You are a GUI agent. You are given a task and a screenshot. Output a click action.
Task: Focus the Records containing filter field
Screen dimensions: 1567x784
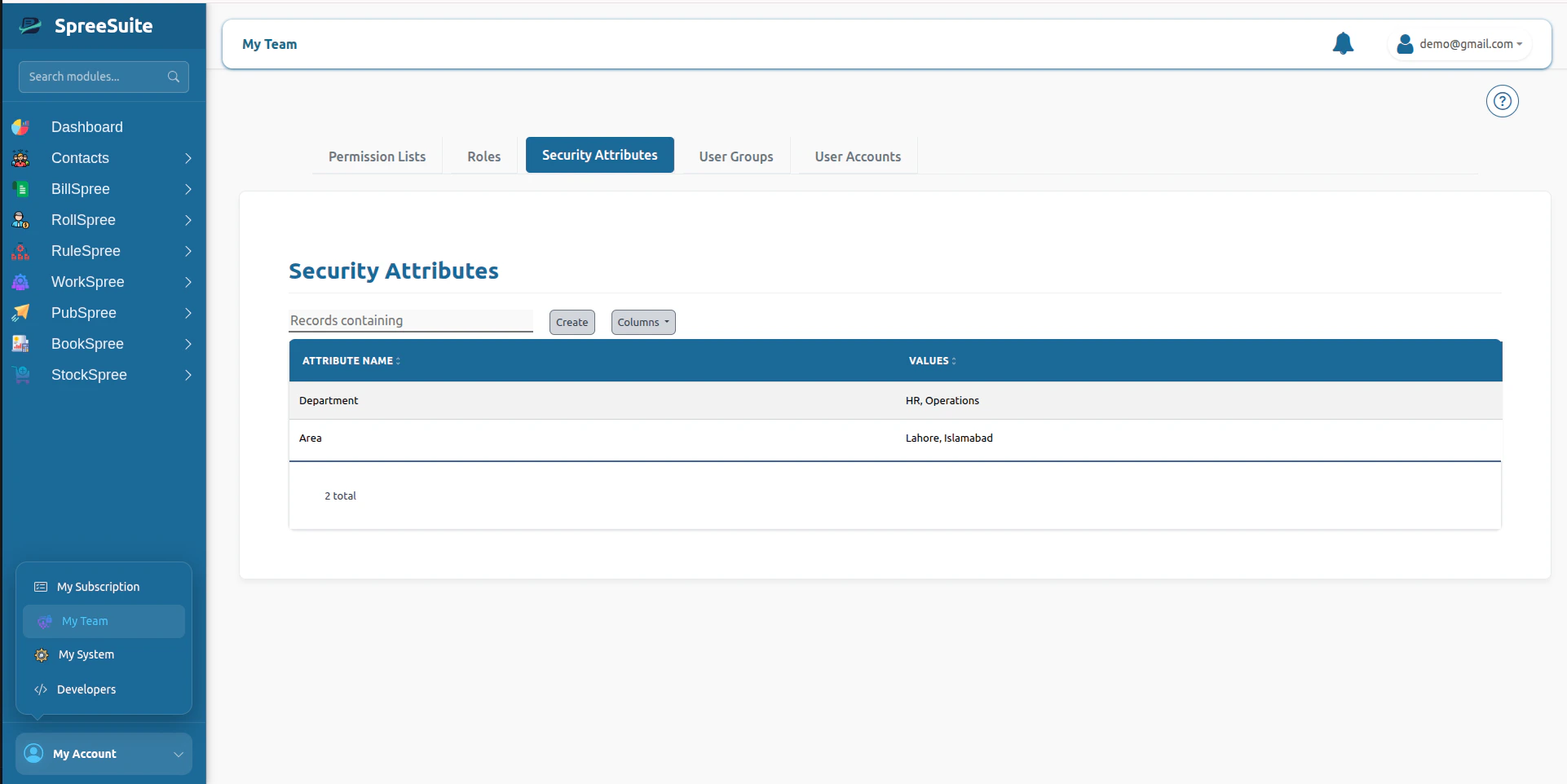411,320
